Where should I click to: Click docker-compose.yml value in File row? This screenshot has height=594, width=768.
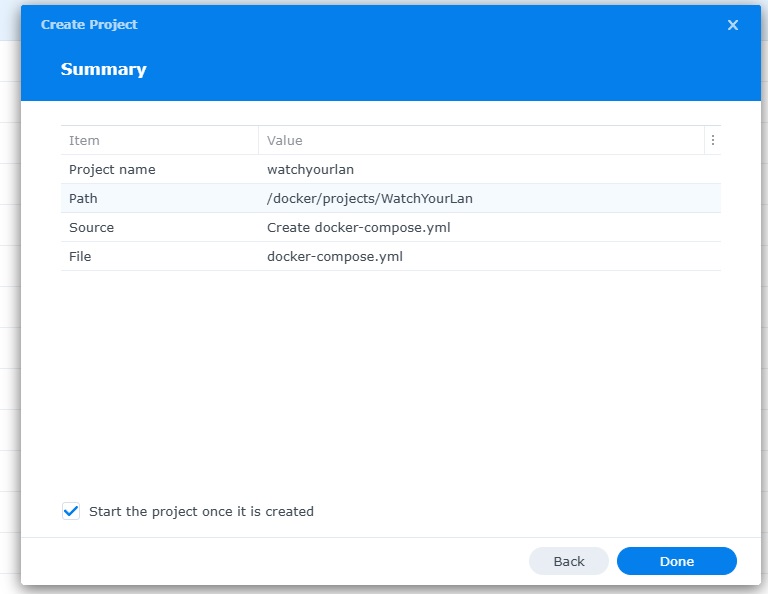pyautogui.click(x=334, y=257)
